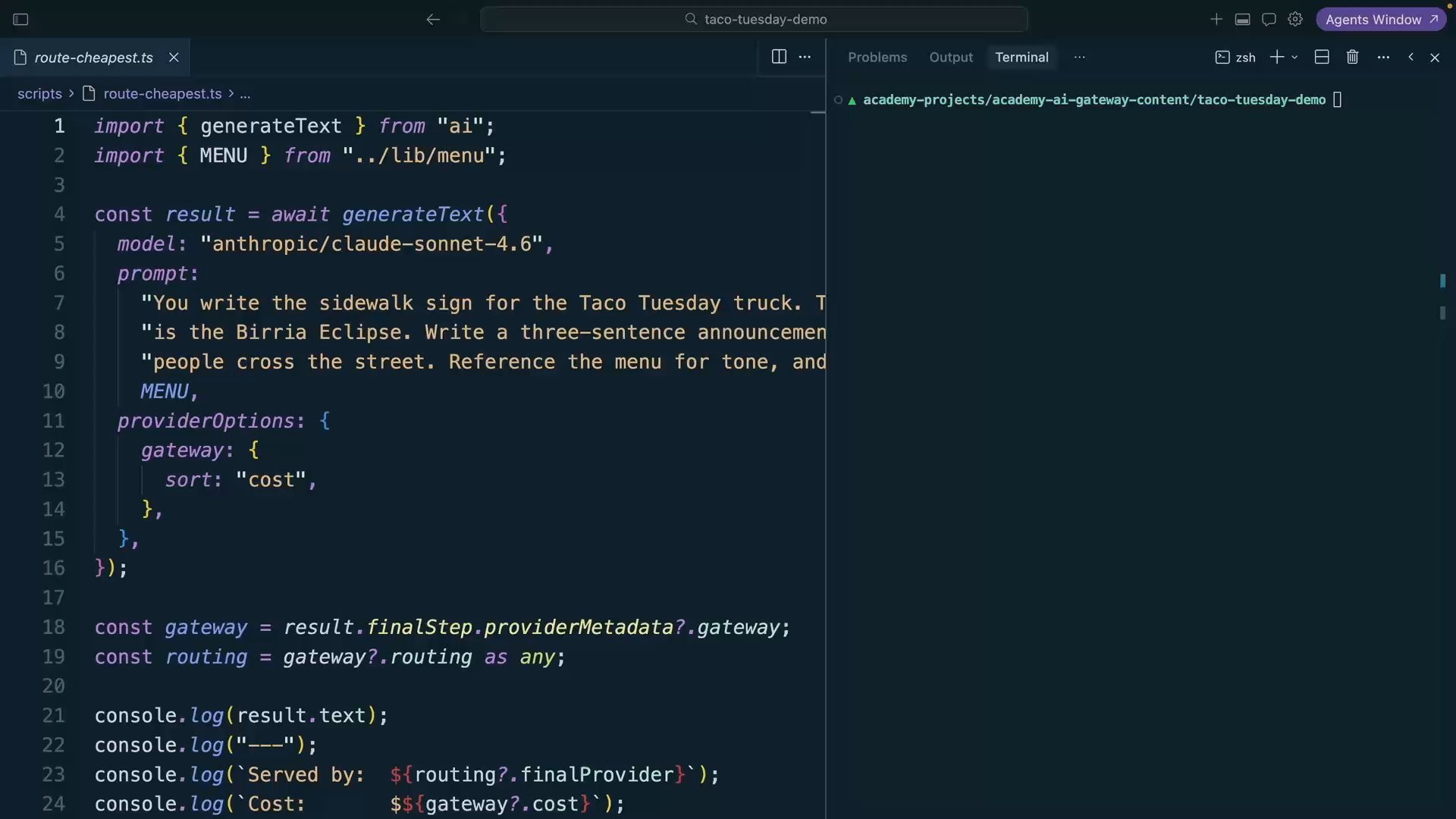Click the panel chevron left icon
Screen dimensions: 1456x819
1410,58
